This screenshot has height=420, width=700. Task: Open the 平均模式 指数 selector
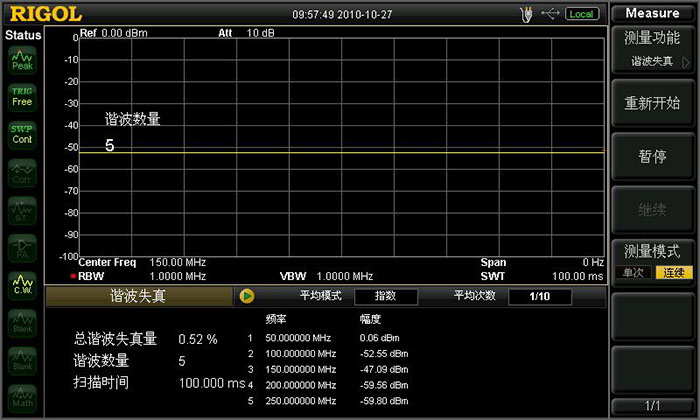click(x=385, y=296)
